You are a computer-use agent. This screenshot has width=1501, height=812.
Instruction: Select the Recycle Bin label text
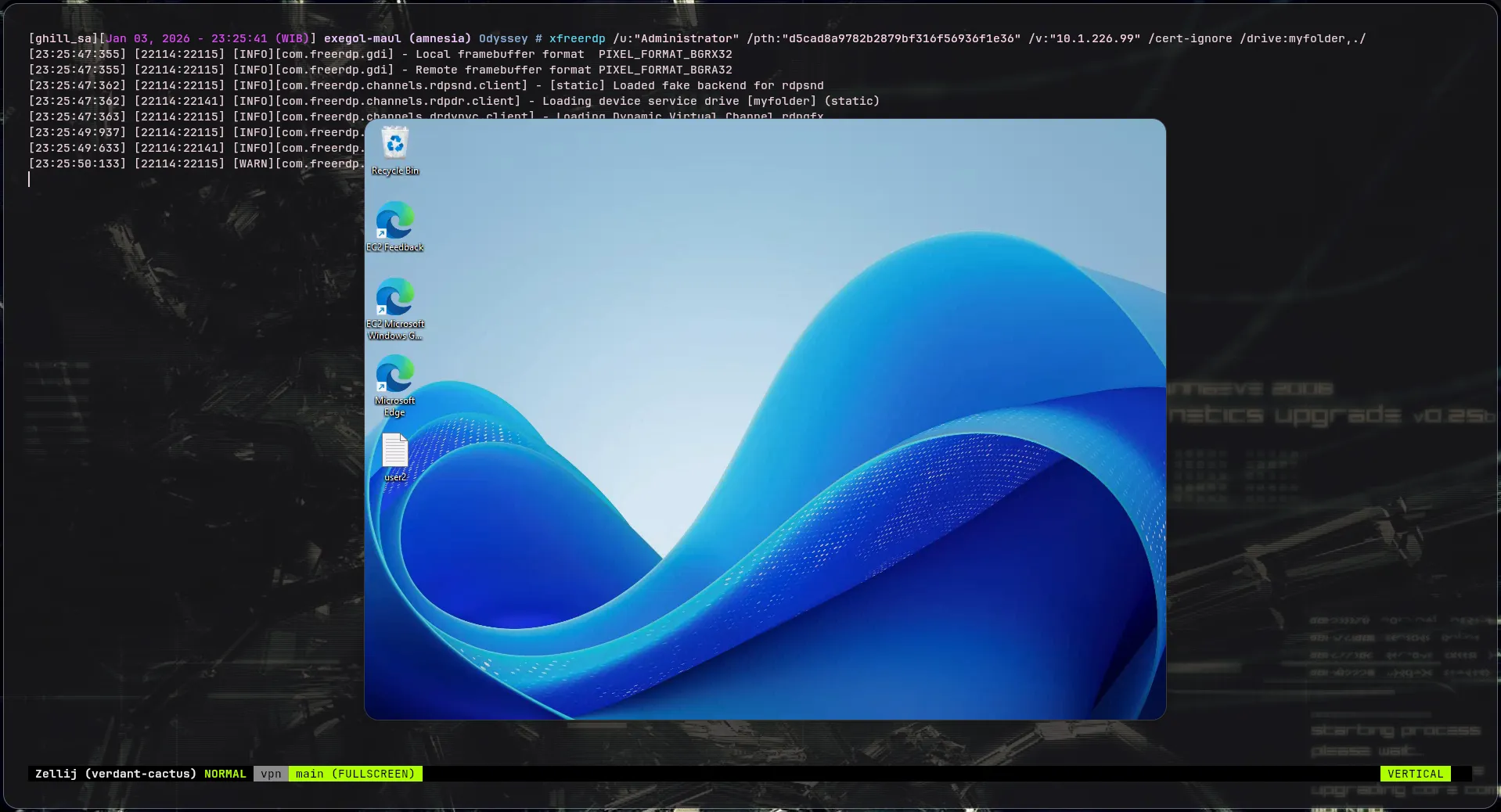[x=394, y=171]
